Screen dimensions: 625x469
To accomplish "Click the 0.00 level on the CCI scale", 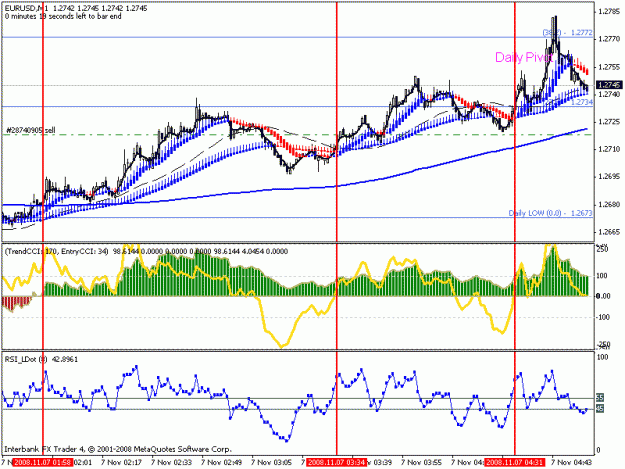I will pos(603,296).
